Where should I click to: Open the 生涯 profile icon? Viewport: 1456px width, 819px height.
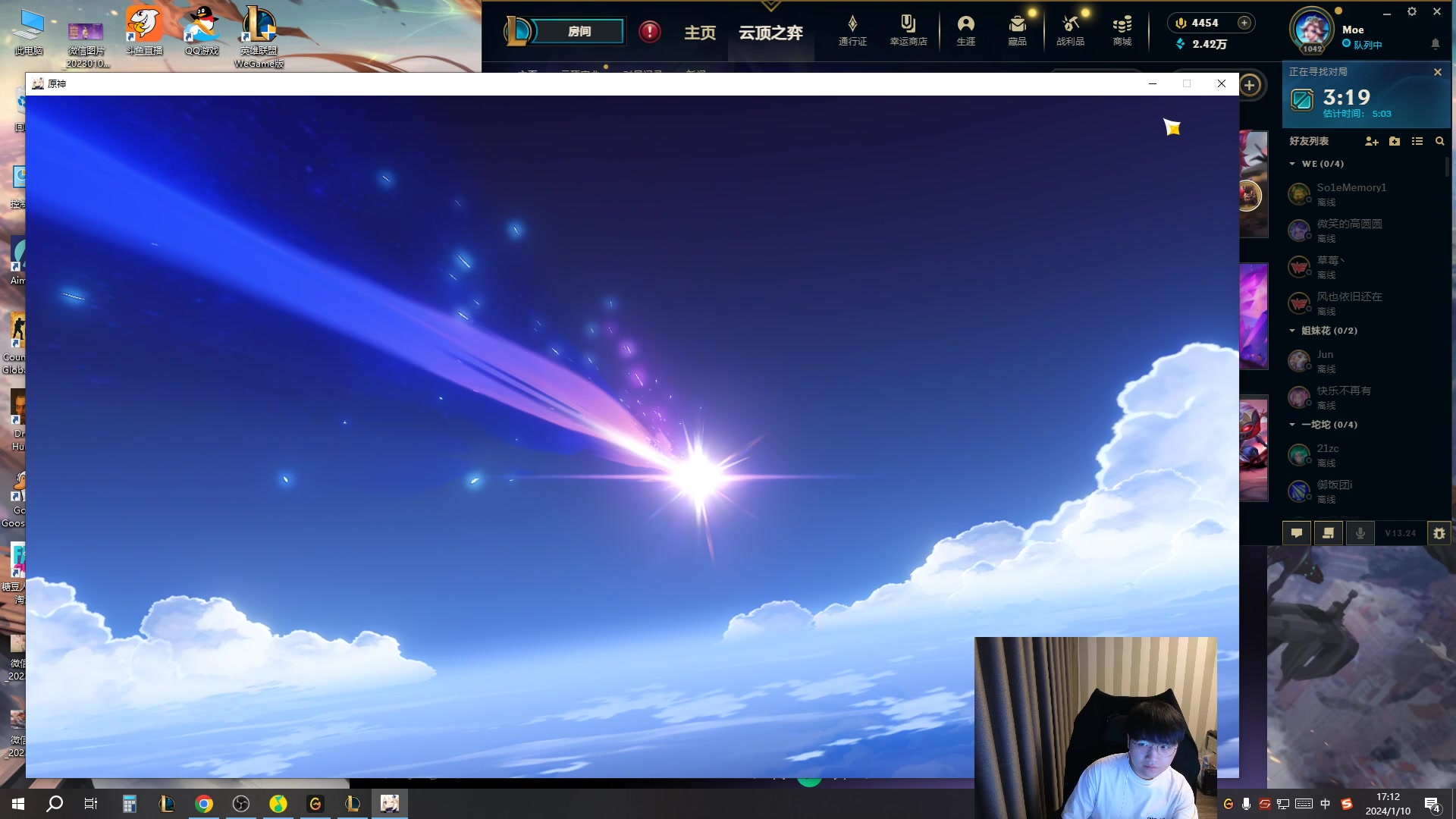(965, 31)
